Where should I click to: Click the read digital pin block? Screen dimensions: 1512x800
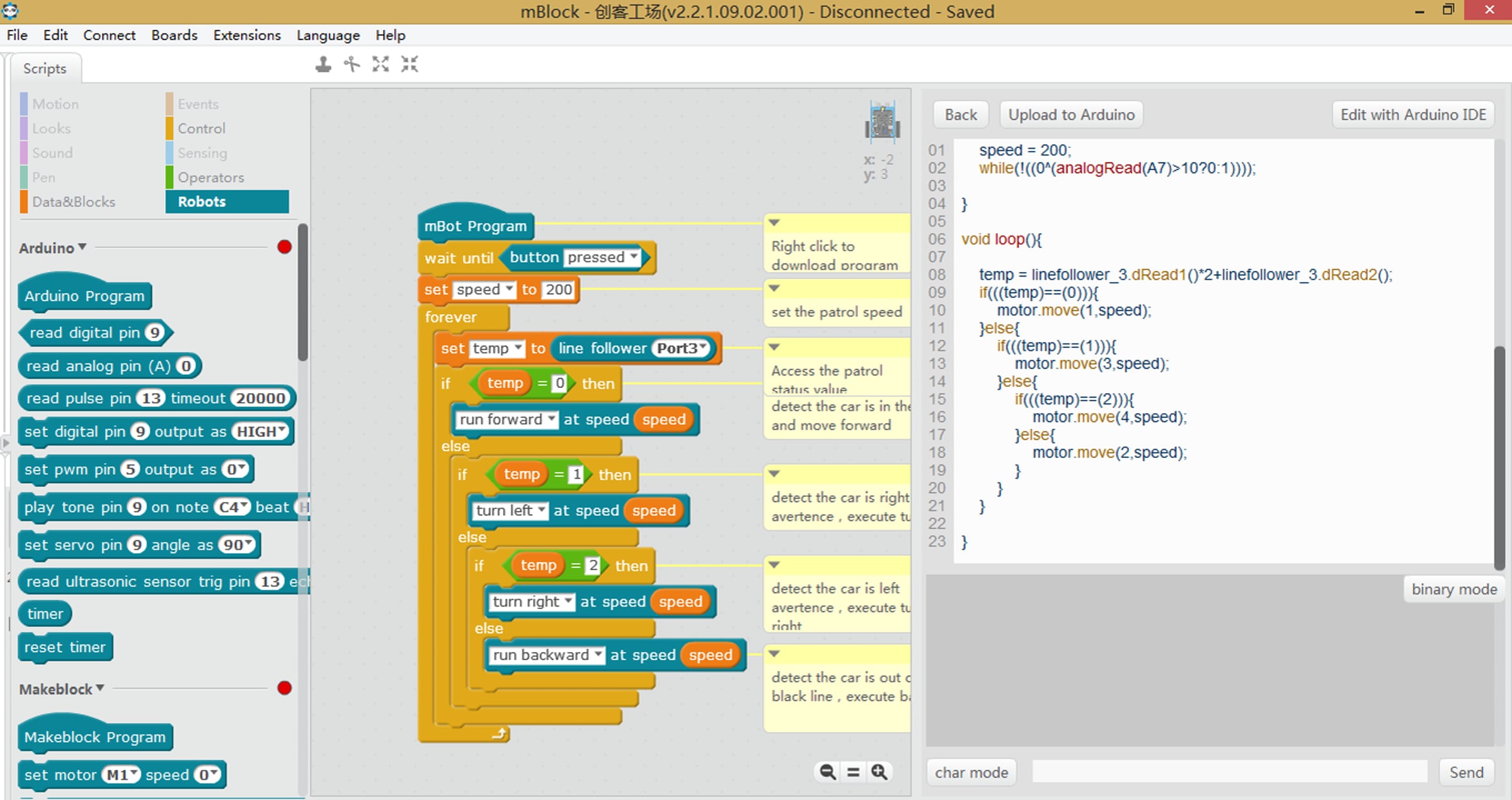pos(94,332)
